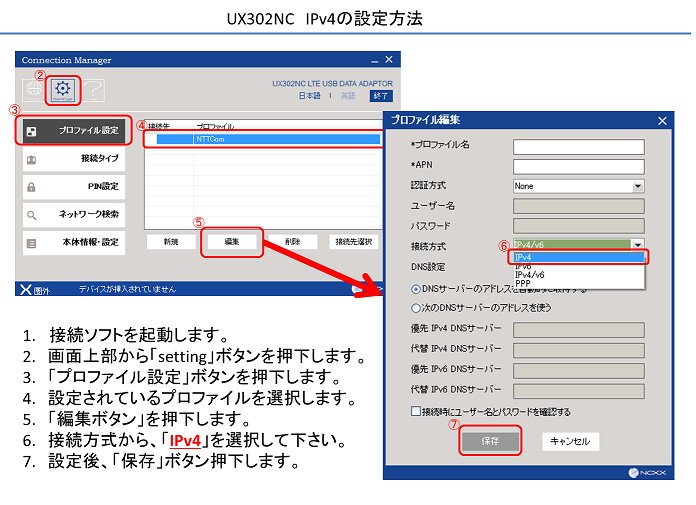This screenshot has width=696, height=505.
Task: Open the 認証方式 dropdown showing None
Action: click(x=579, y=186)
